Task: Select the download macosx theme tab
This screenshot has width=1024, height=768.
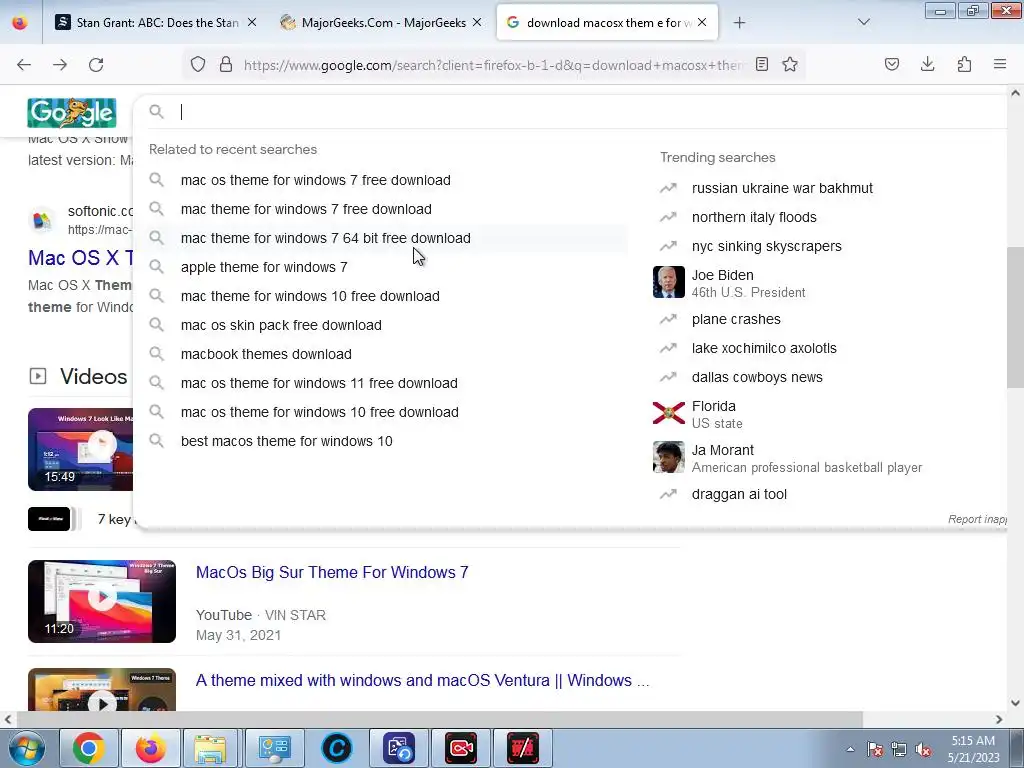Action: pos(607,23)
